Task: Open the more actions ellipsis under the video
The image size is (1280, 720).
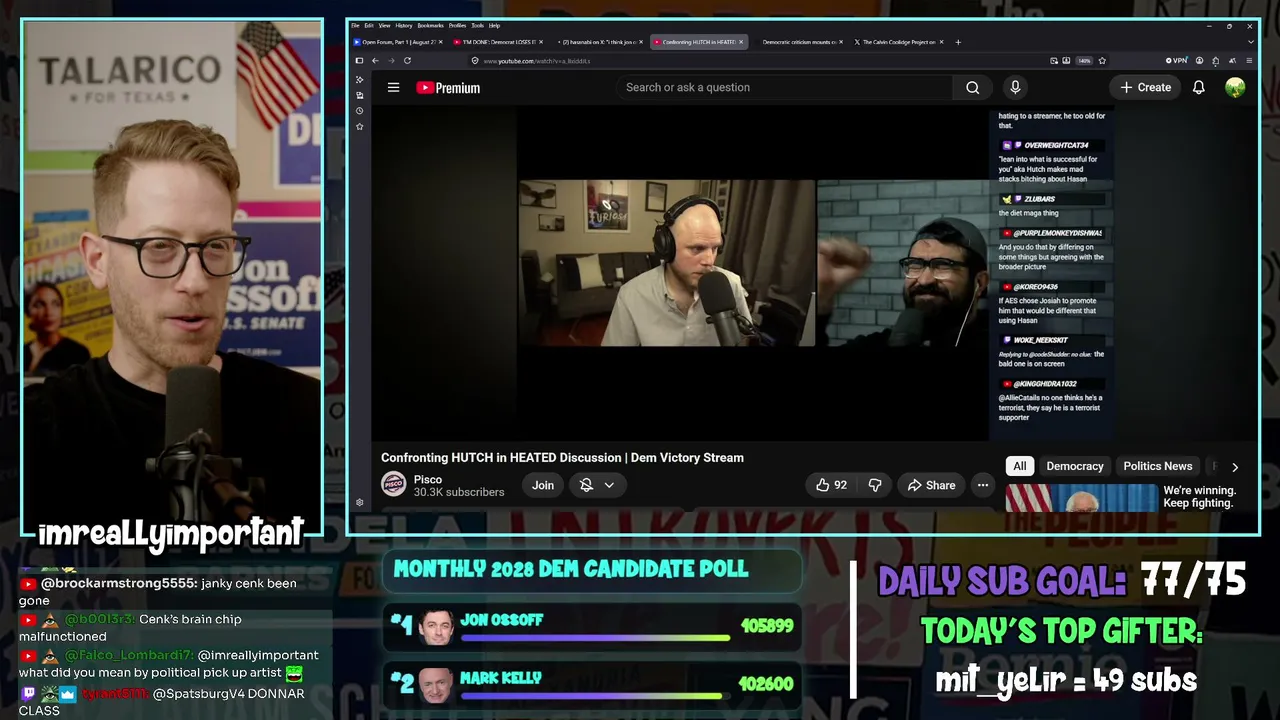Action: point(983,485)
